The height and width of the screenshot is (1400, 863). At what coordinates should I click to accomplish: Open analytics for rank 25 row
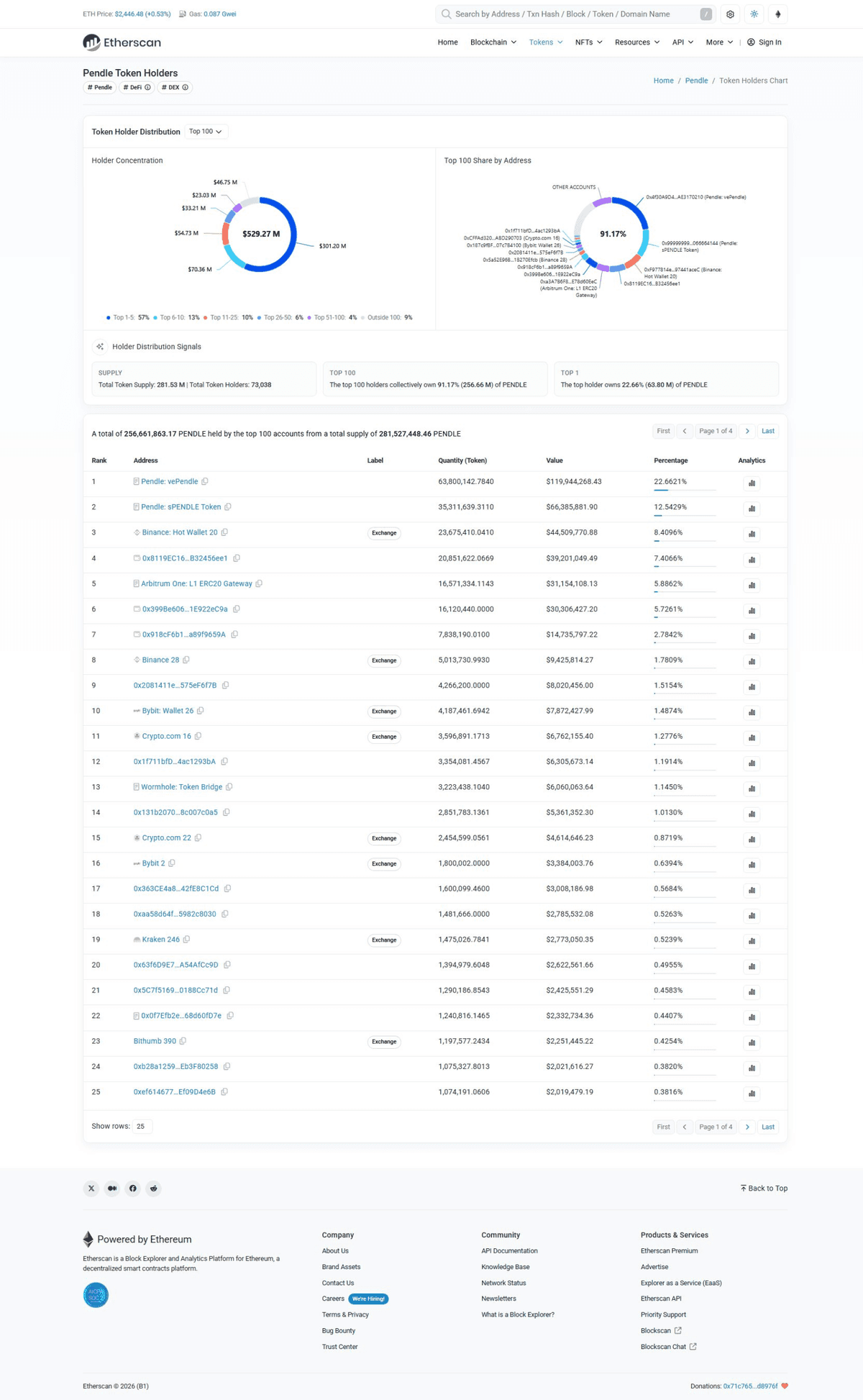coord(752,1094)
